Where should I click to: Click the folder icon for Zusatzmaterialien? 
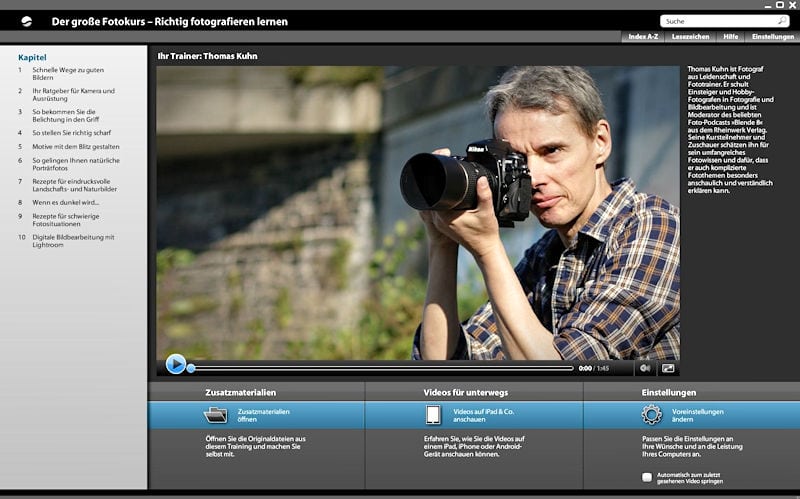[216, 415]
